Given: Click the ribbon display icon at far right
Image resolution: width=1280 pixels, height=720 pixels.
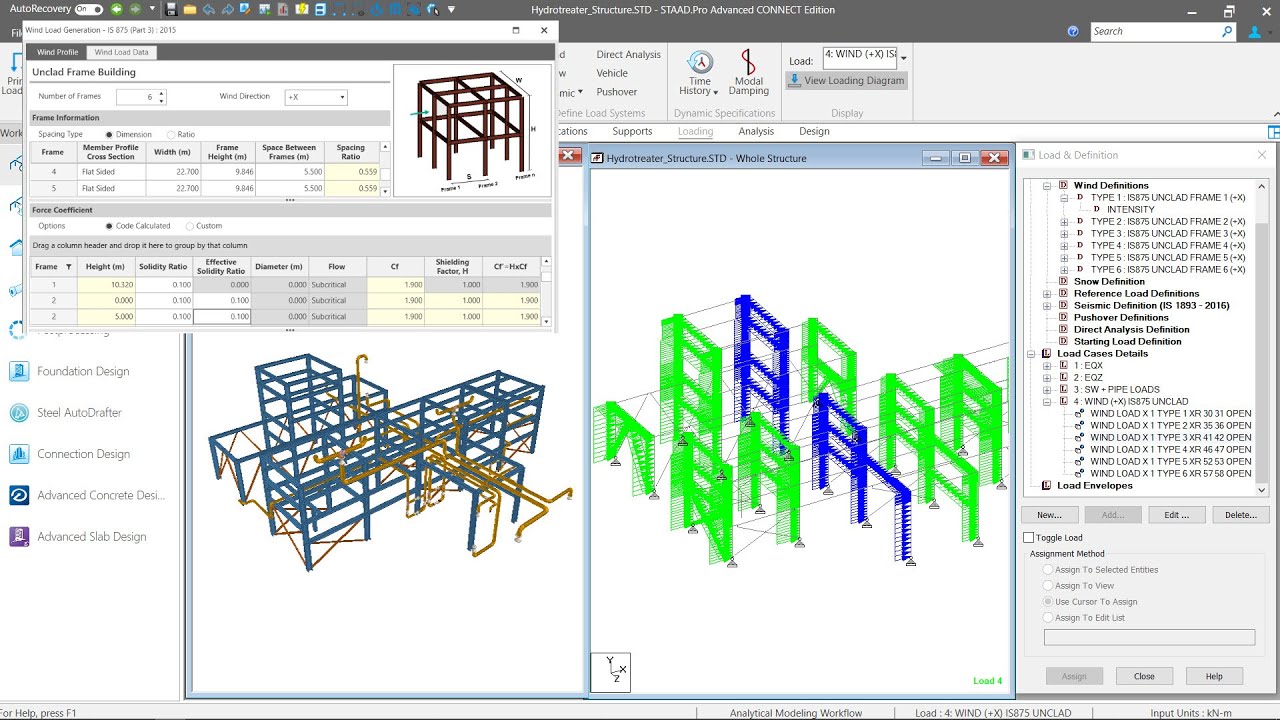Looking at the screenshot, I should (1274, 131).
